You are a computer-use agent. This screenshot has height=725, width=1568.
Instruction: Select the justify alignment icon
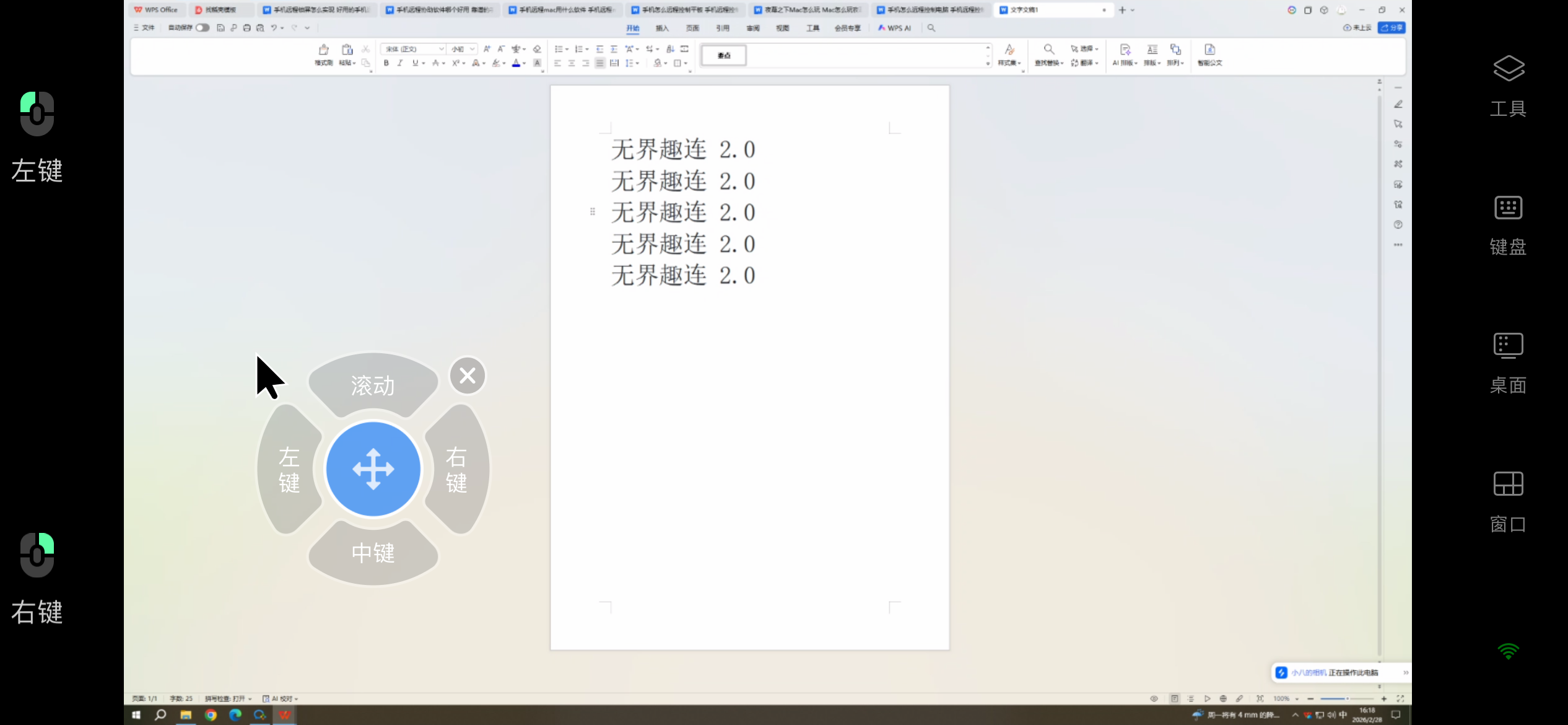pos(599,63)
